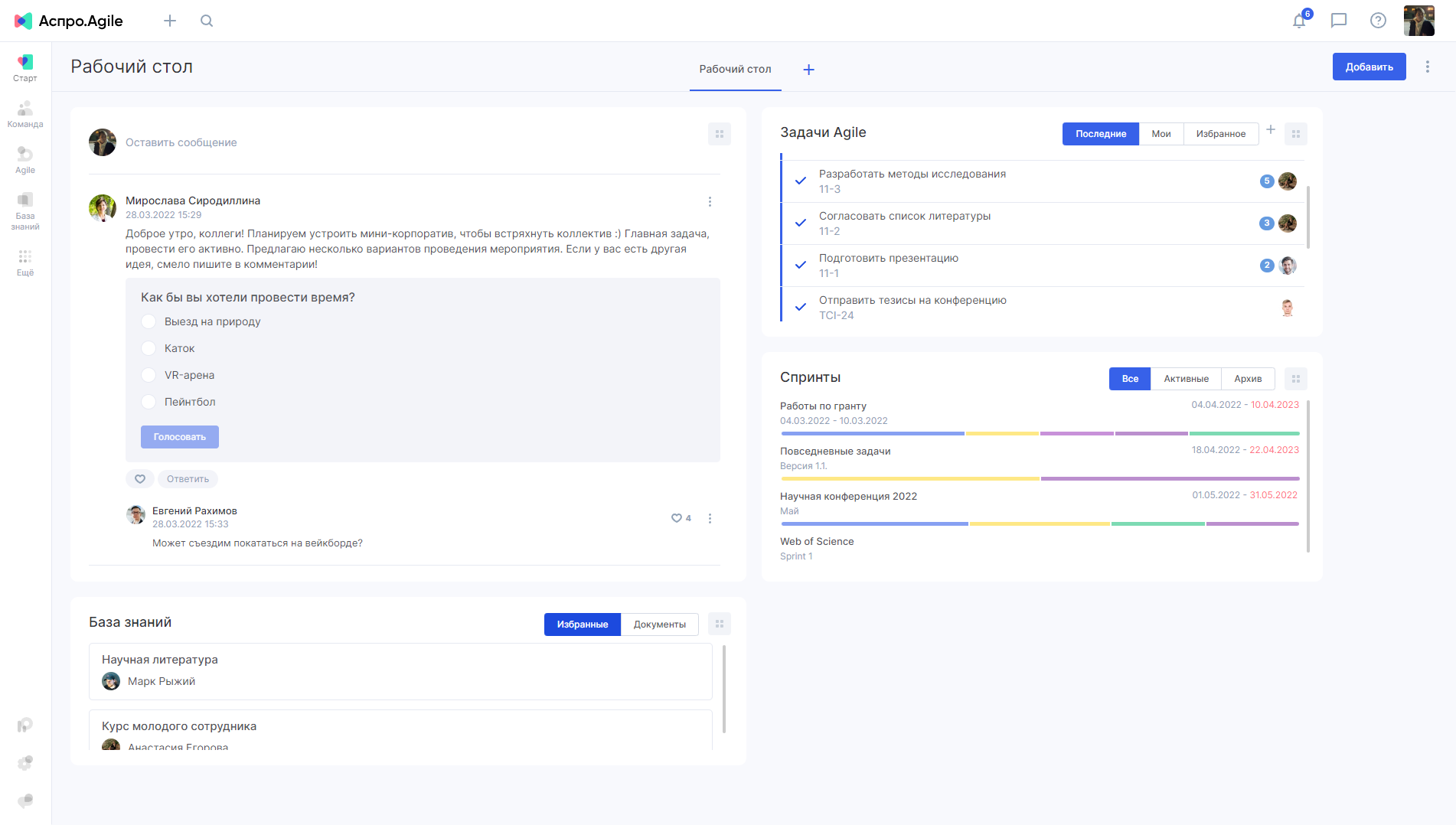The width and height of the screenshot is (1456, 825).
Task: Open options menu for Евгений Рахимов comment
Action: (710, 518)
